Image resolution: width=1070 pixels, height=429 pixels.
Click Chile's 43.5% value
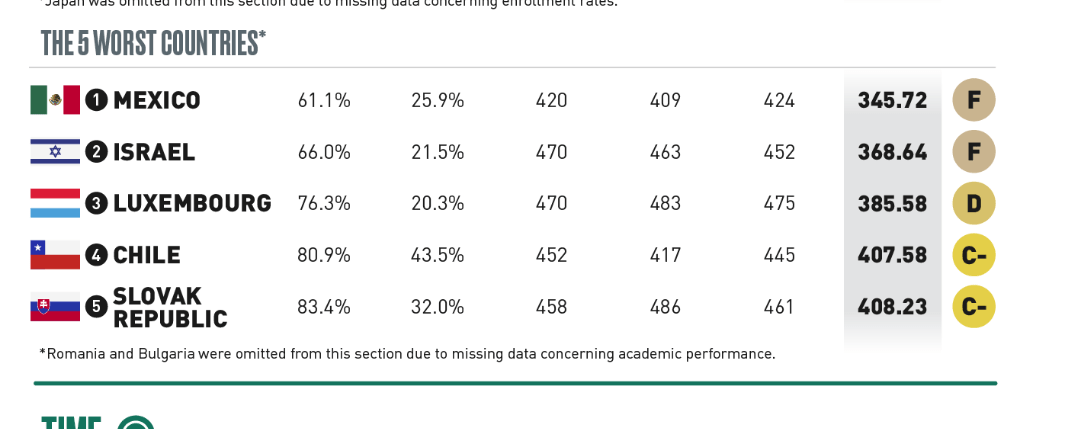(437, 255)
